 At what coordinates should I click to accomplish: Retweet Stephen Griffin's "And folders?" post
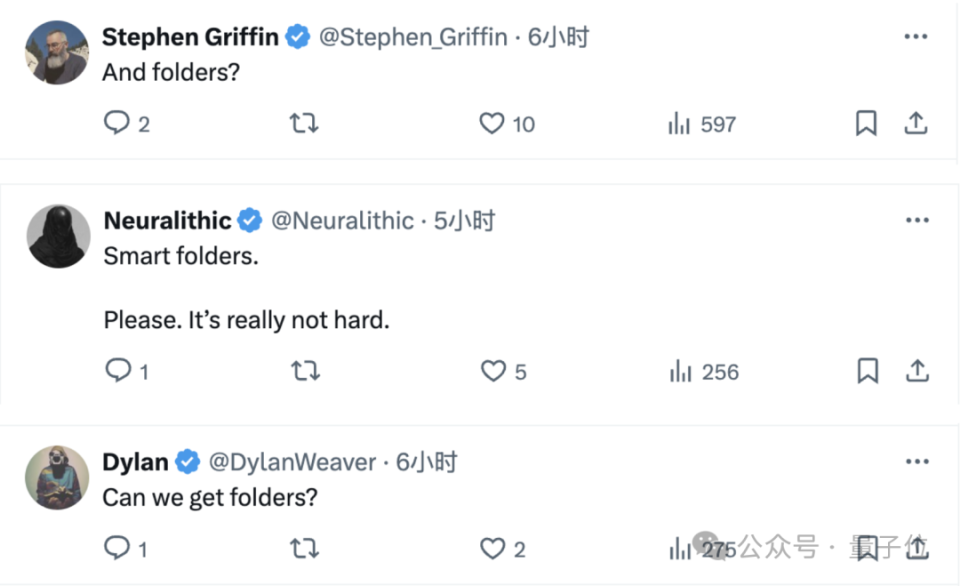tap(303, 123)
